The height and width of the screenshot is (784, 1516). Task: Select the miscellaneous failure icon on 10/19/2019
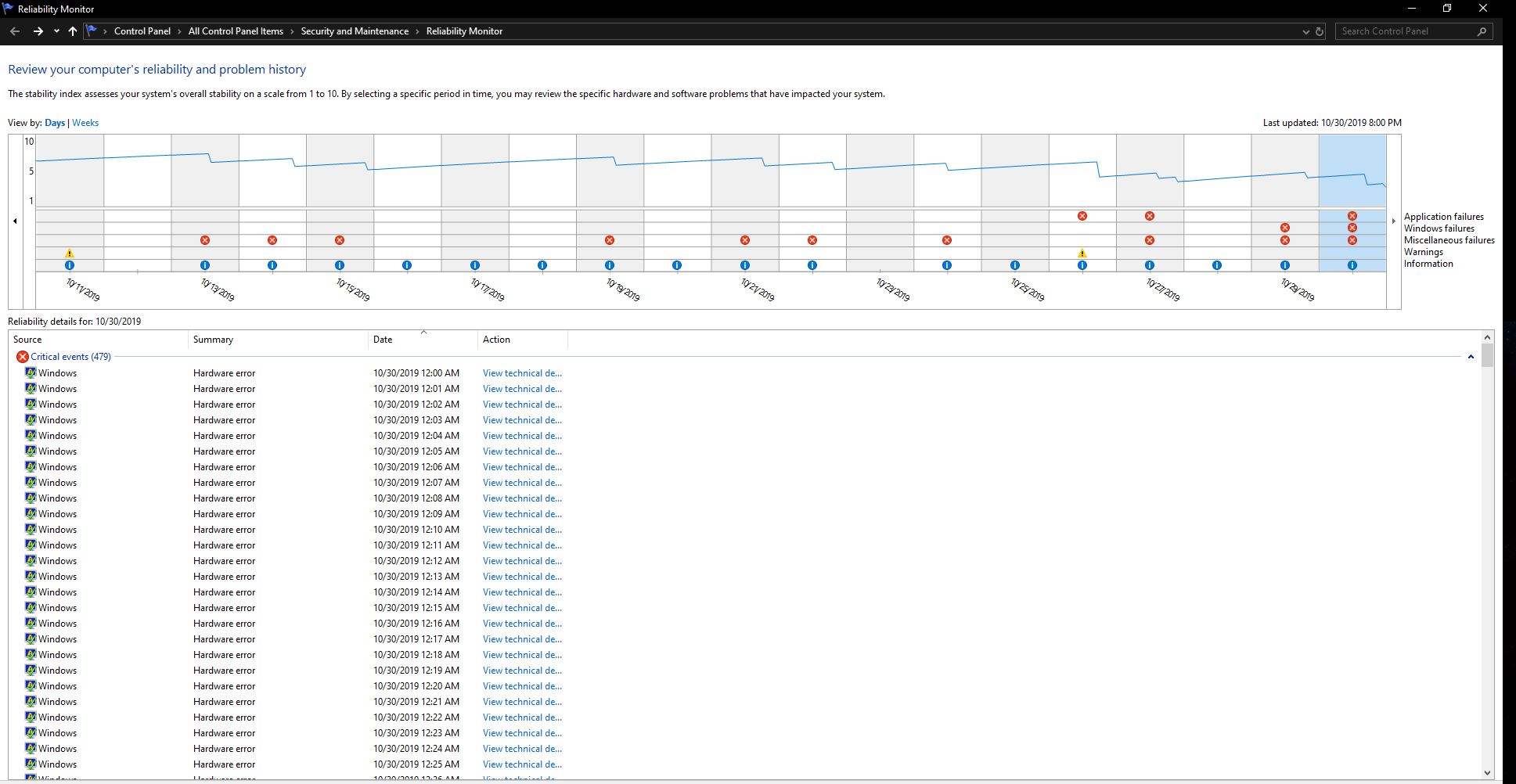610,240
